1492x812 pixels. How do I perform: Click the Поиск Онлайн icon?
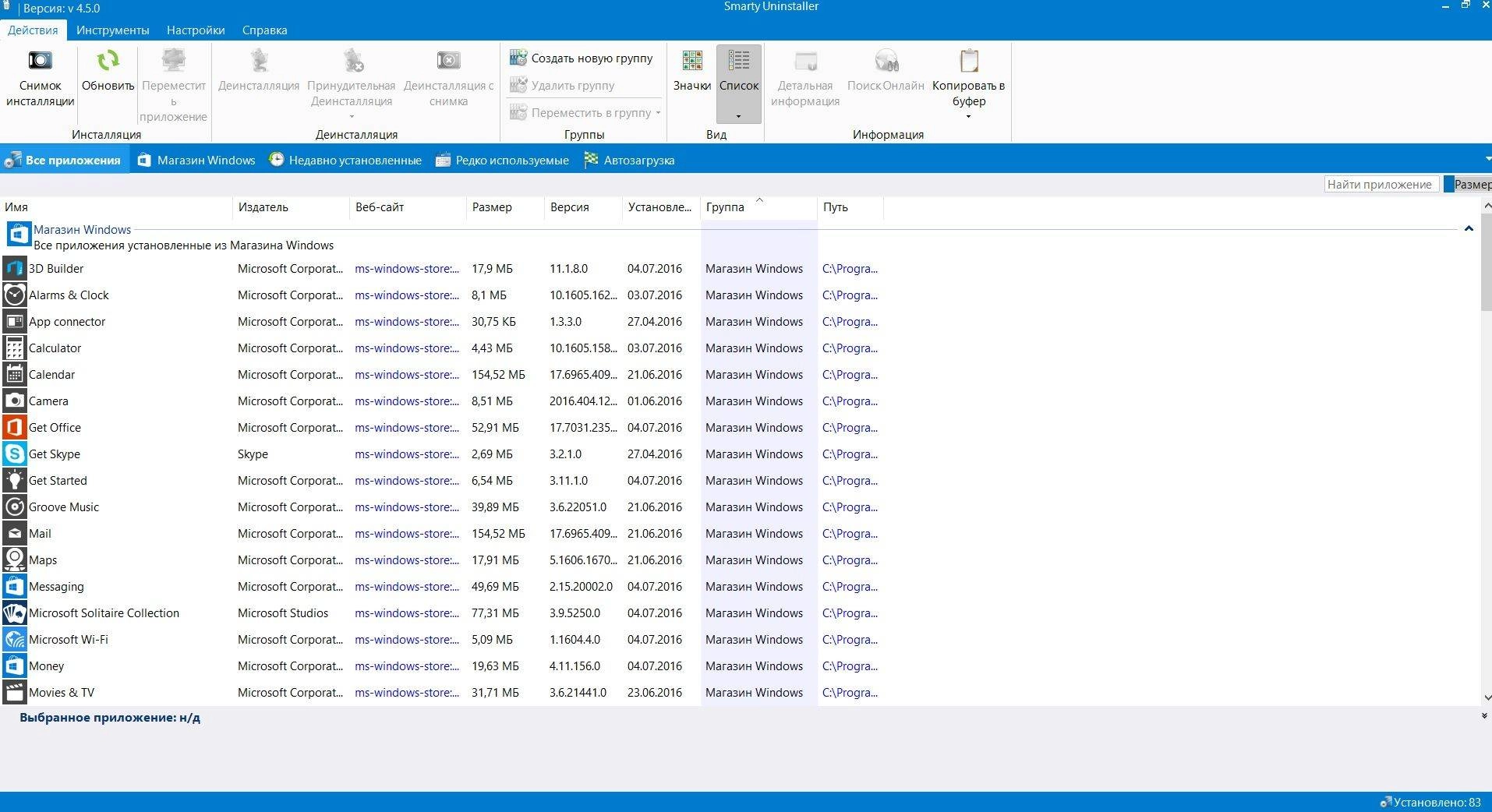coord(886,61)
